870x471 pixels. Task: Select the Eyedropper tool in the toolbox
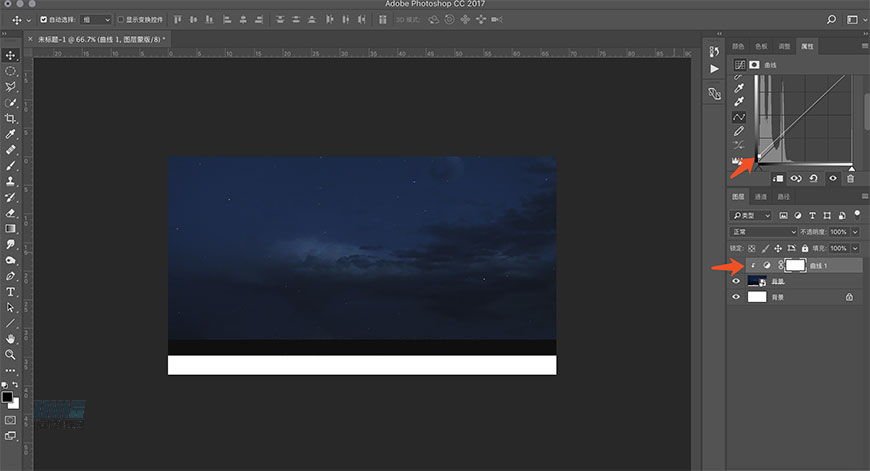11,134
